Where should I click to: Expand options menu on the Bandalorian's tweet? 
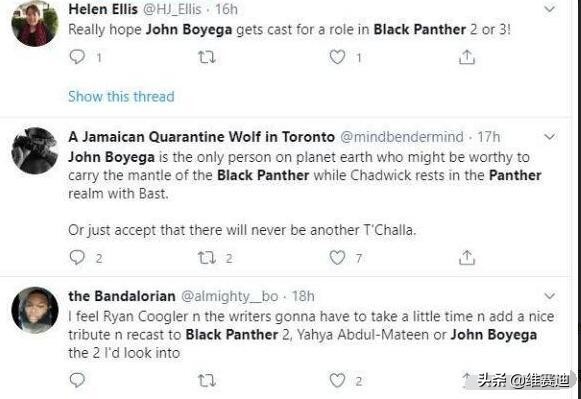tap(550, 296)
